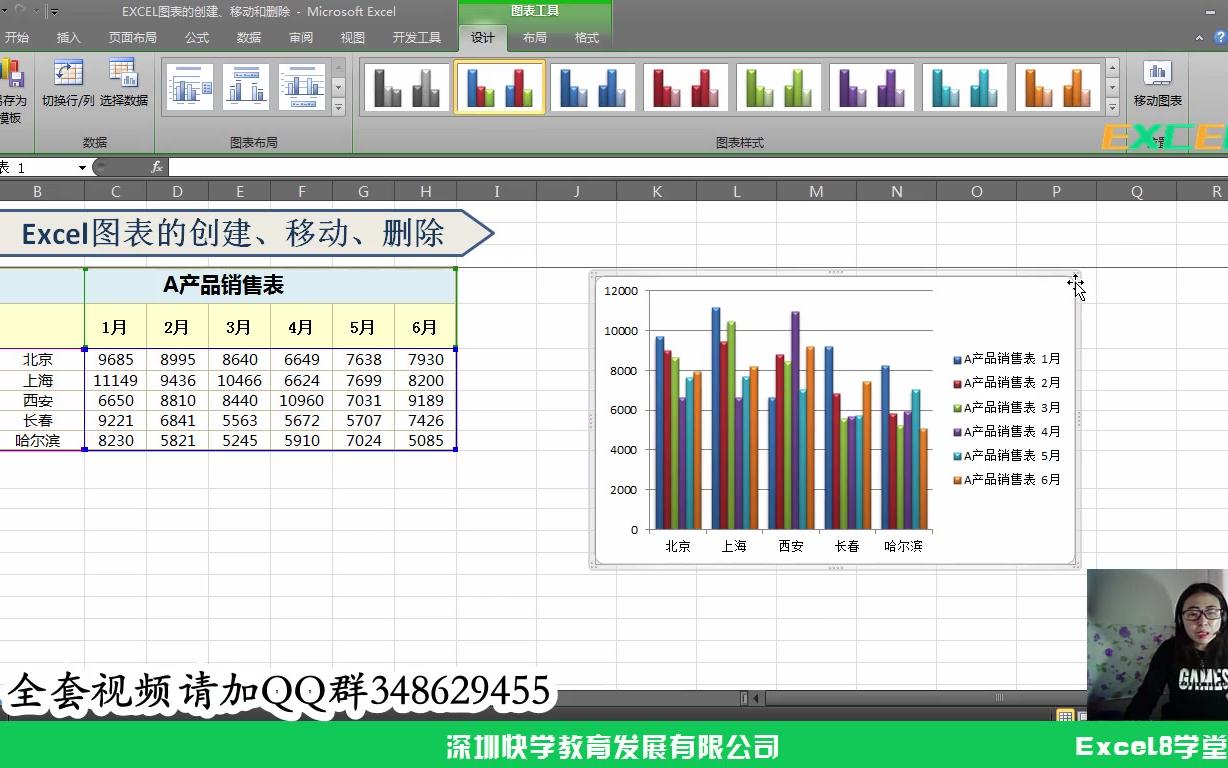Click the Insert Function fx icon
The width and height of the screenshot is (1228, 768).
pyautogui.click(x=156, y=167)
